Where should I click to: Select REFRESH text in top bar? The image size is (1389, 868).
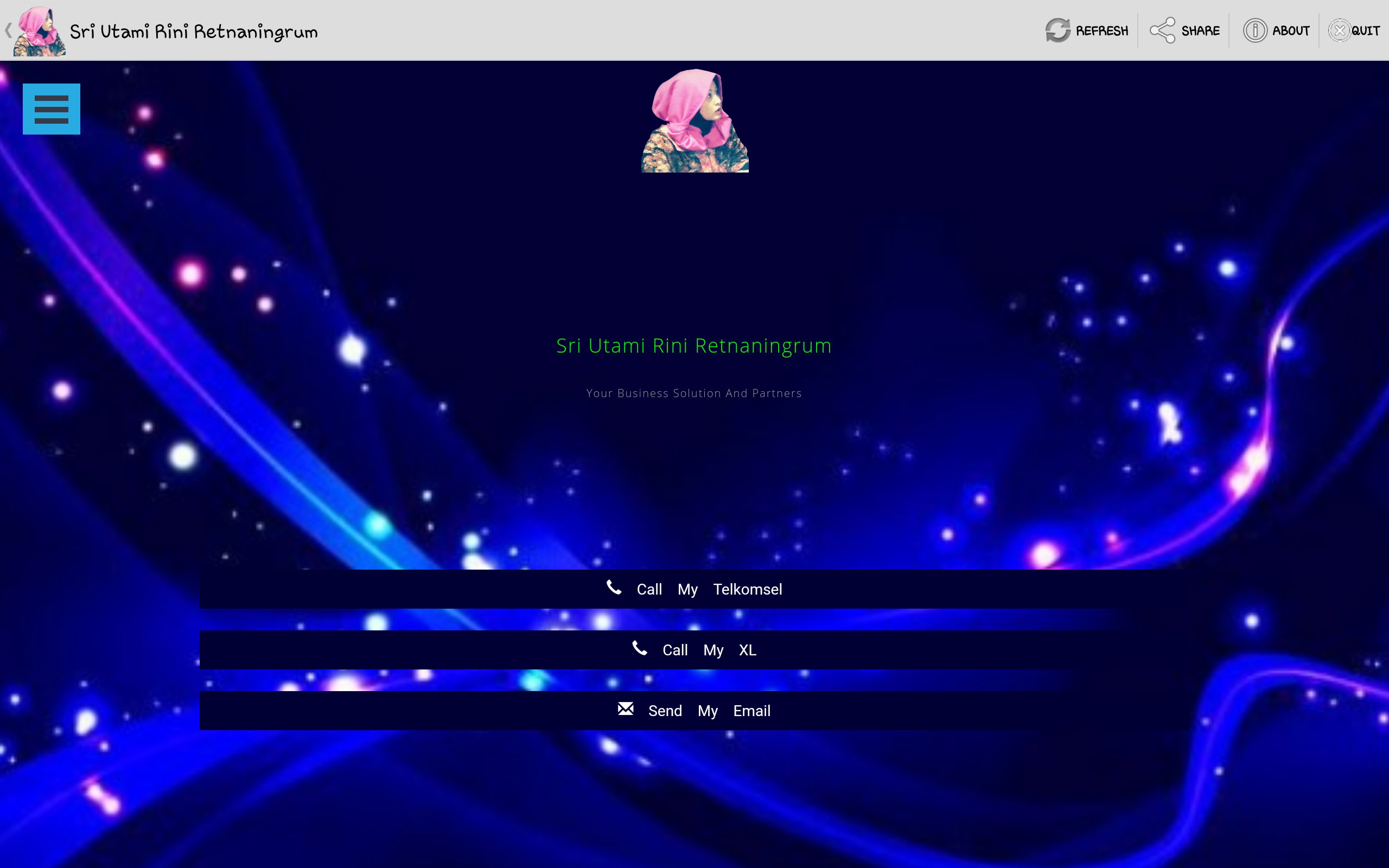pyautogui.click(x=1101, y=31)
